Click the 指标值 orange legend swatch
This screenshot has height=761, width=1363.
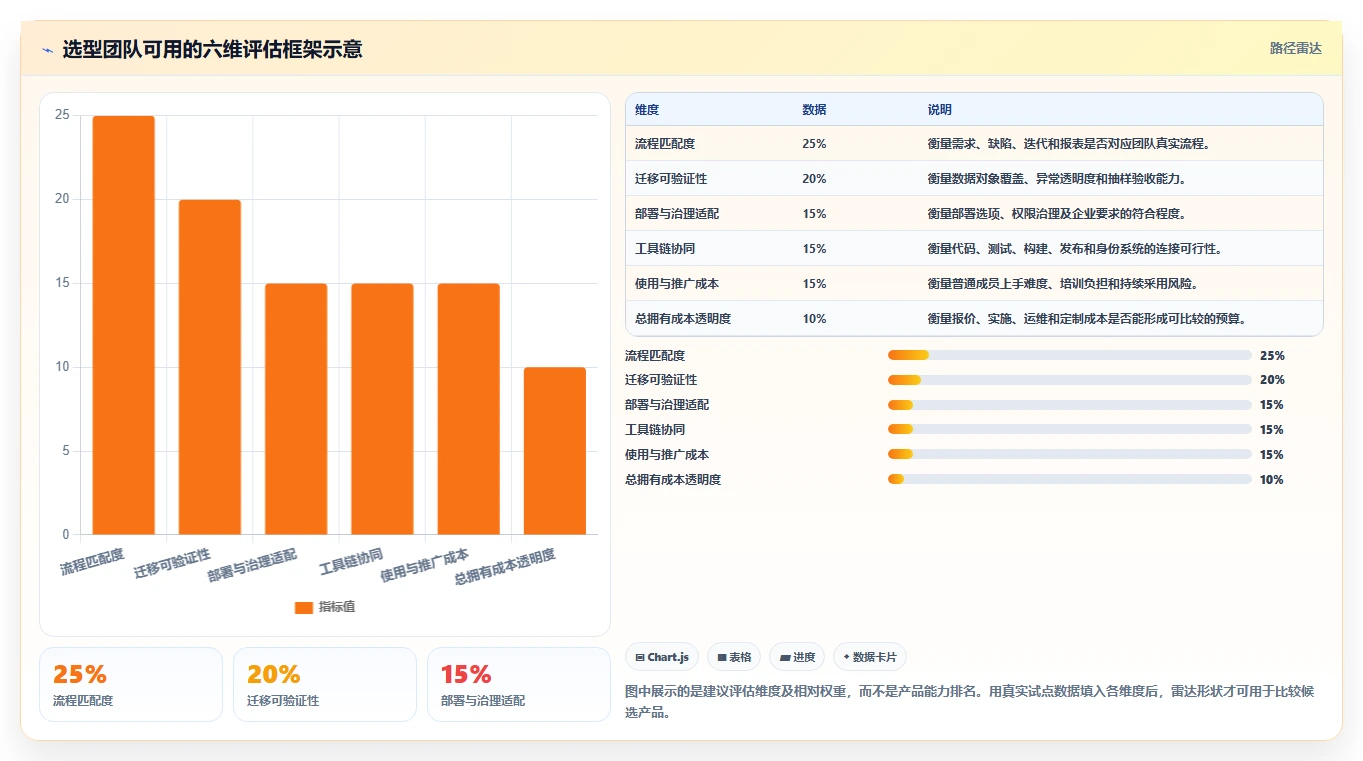coord(304,608)
